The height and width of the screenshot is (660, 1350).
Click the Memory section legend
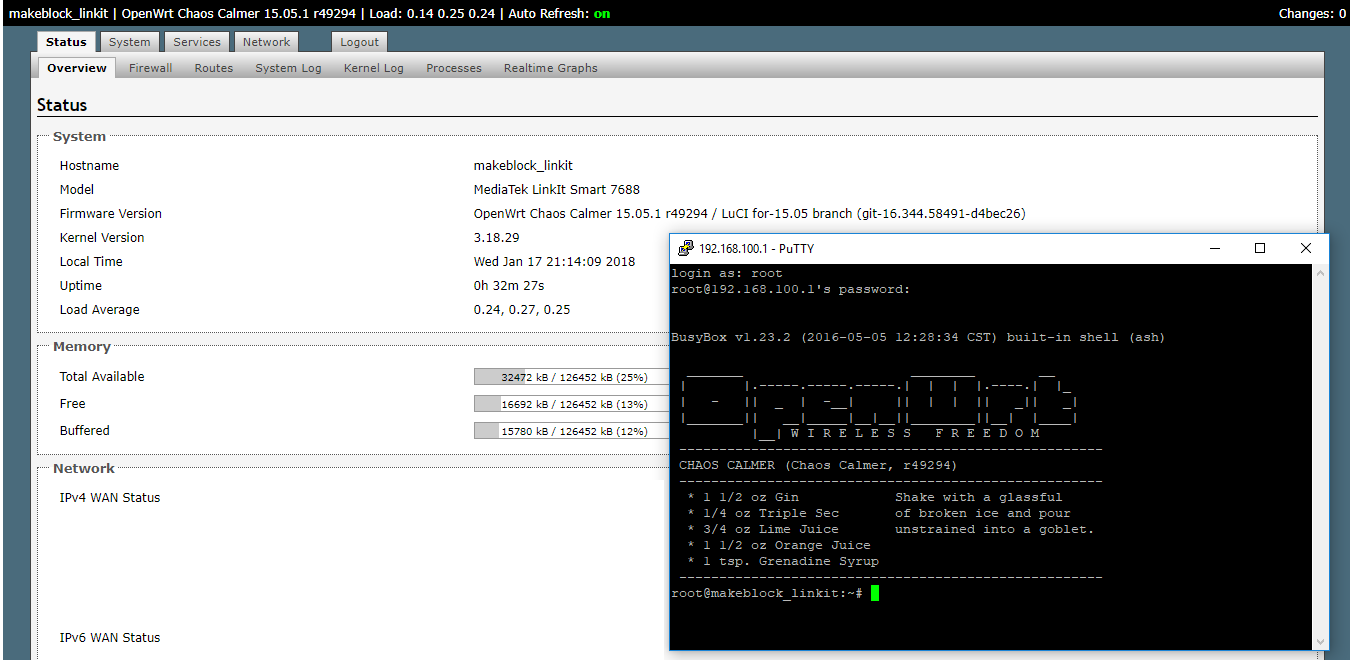click(x=82, y=346)
